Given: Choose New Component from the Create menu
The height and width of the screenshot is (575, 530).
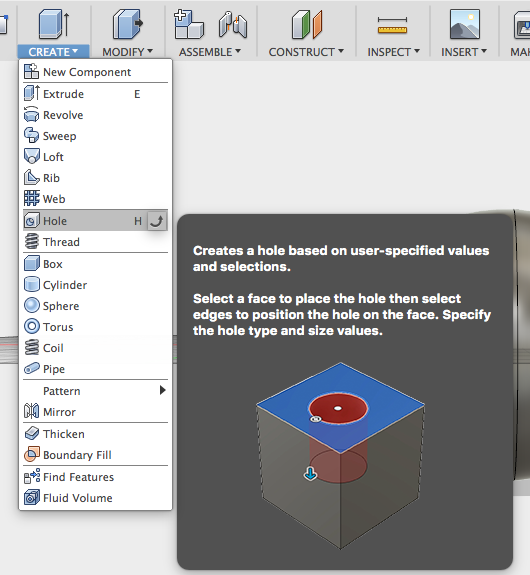Looking at the screenshot, I should click(x=95, y=72).
